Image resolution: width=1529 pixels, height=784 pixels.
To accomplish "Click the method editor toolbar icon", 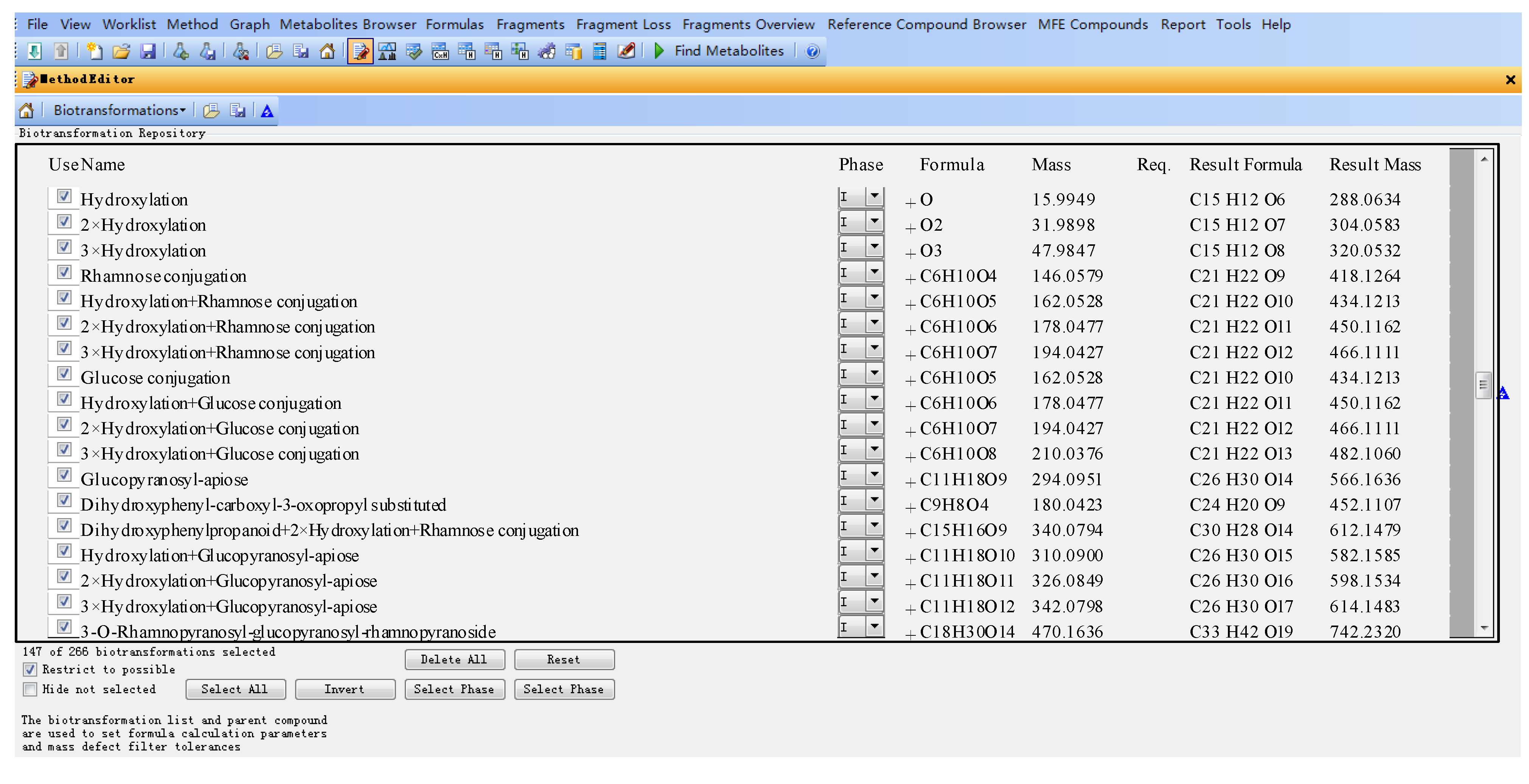I will coord(360,52).
